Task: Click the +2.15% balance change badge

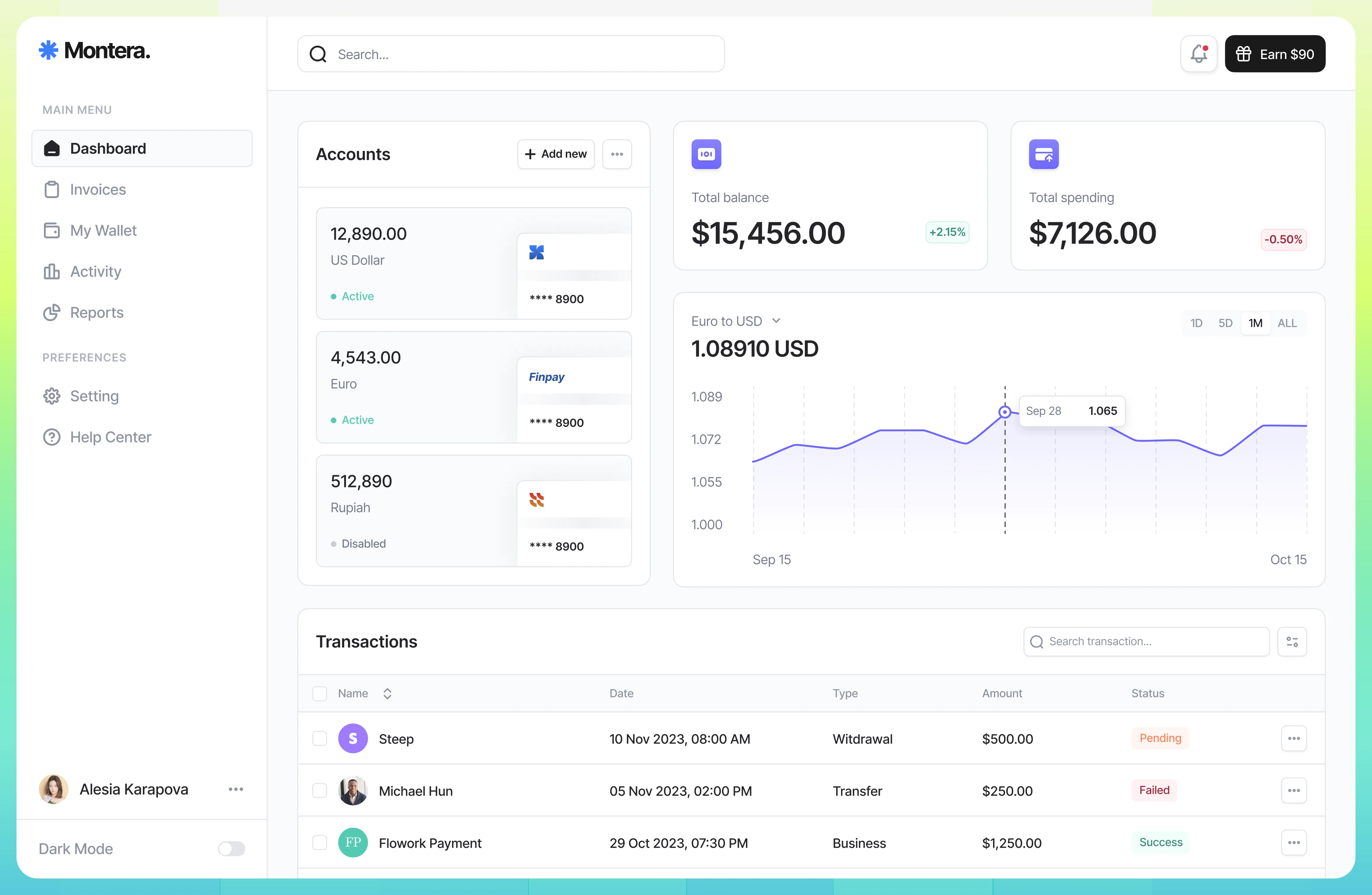Action: pyautogui.click(x=947, y=232)
